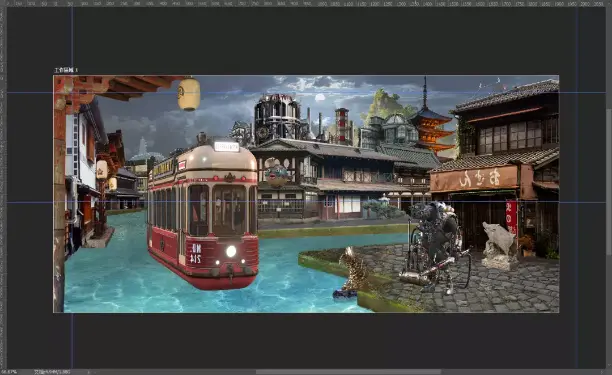
Task: Open the status bar info arrow menu
Action: (x=89, y=372)
